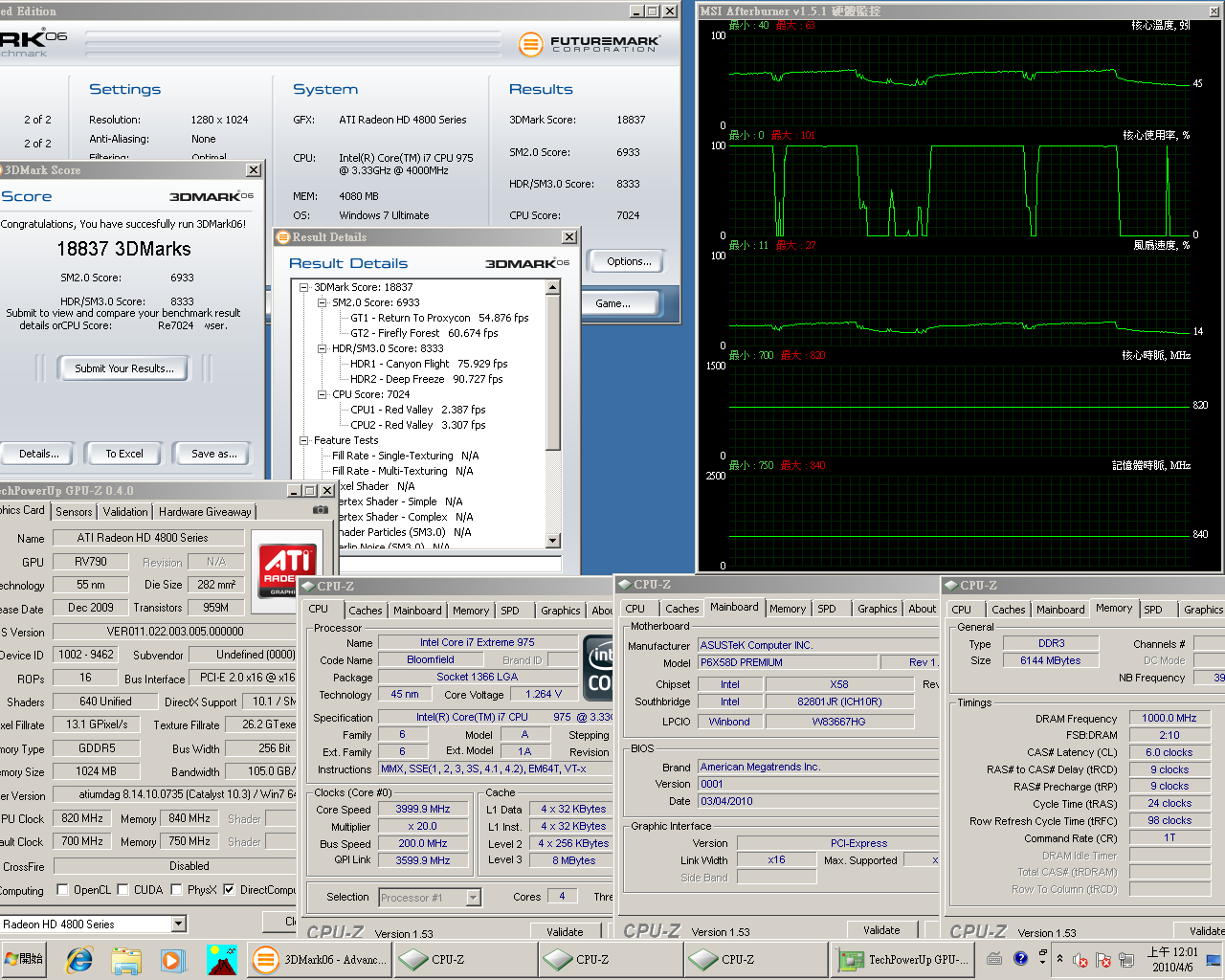The height and width of the screenshot is (980, 1225).
Task: Switch to Validation tab in GPU-Z
Action: [x=125, y=512]
